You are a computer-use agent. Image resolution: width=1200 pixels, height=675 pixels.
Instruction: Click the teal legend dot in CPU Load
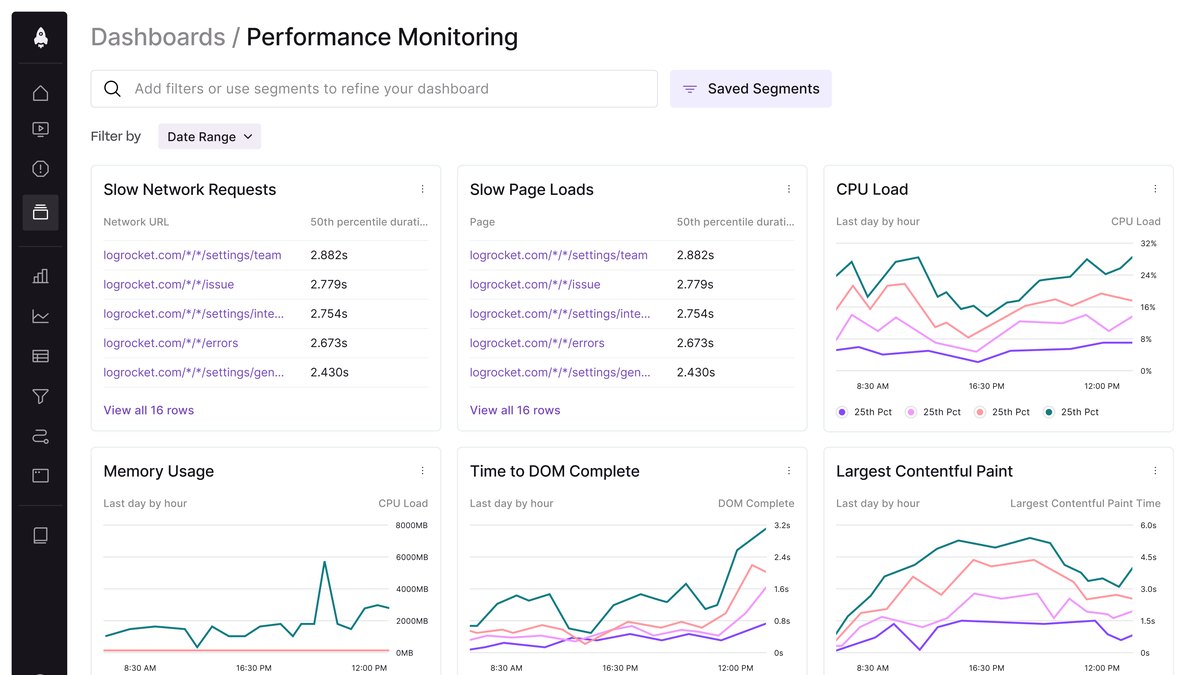pyautogui.click(x=1049, y=412)
